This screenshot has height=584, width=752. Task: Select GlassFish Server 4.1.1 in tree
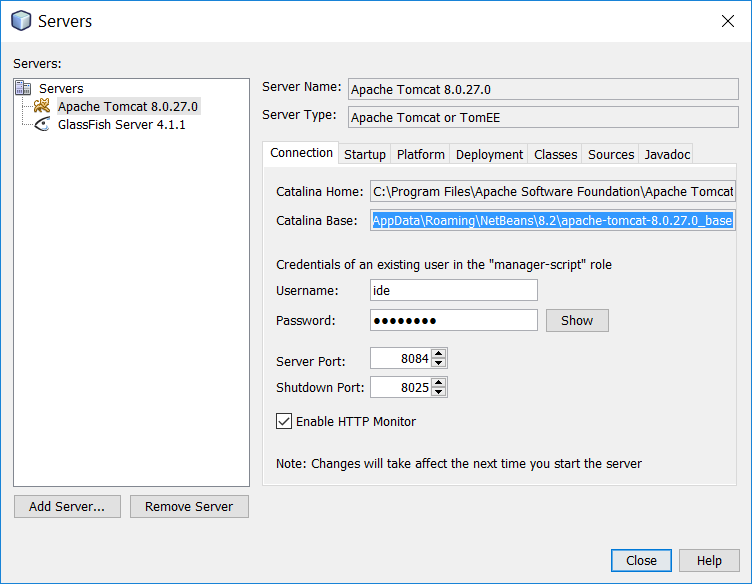[x=121, y=125]
